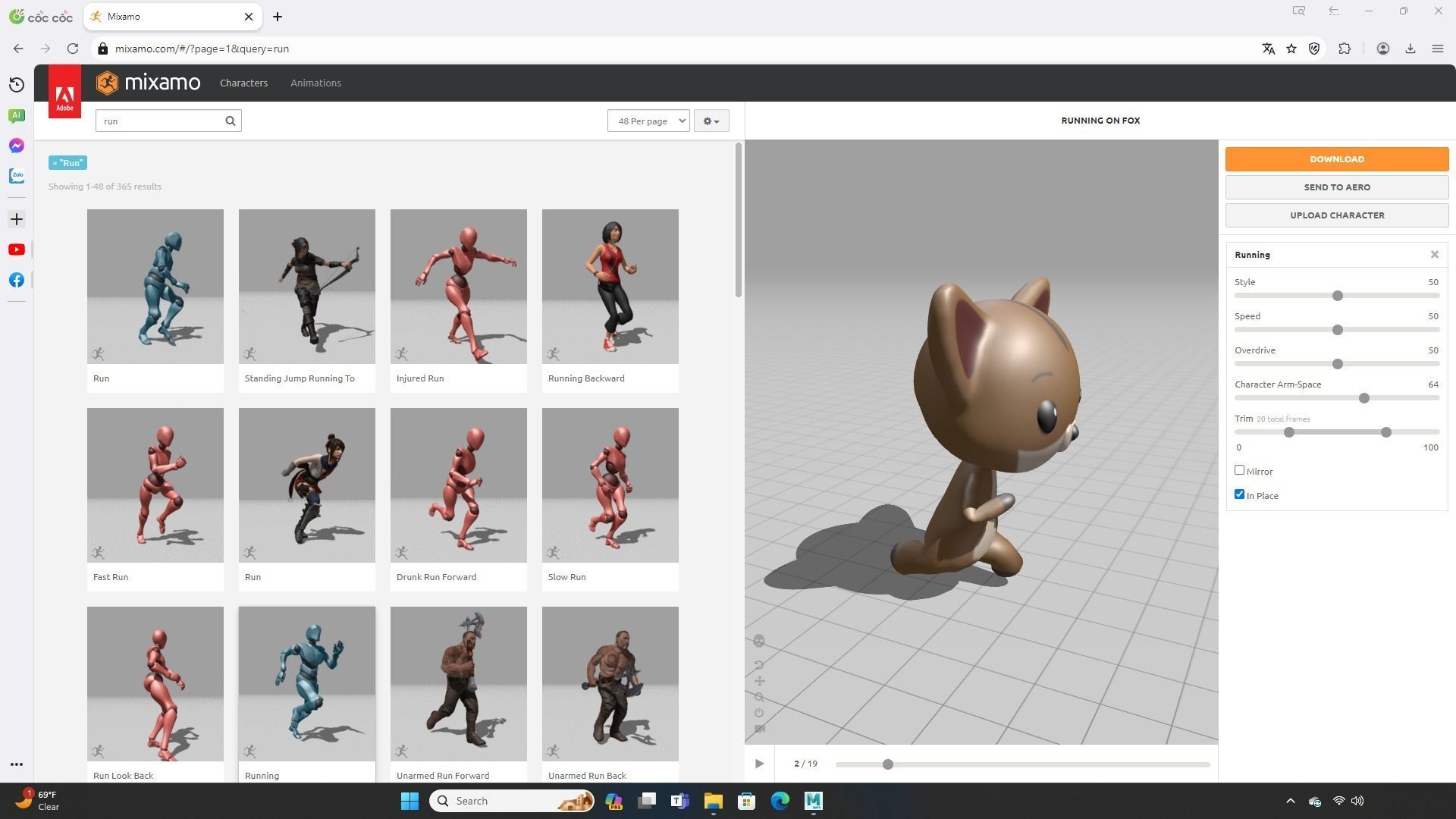The height and width of the screenshot is (819, 1456).
Task: Click the left Trim slider handle
Action: 1289,432
